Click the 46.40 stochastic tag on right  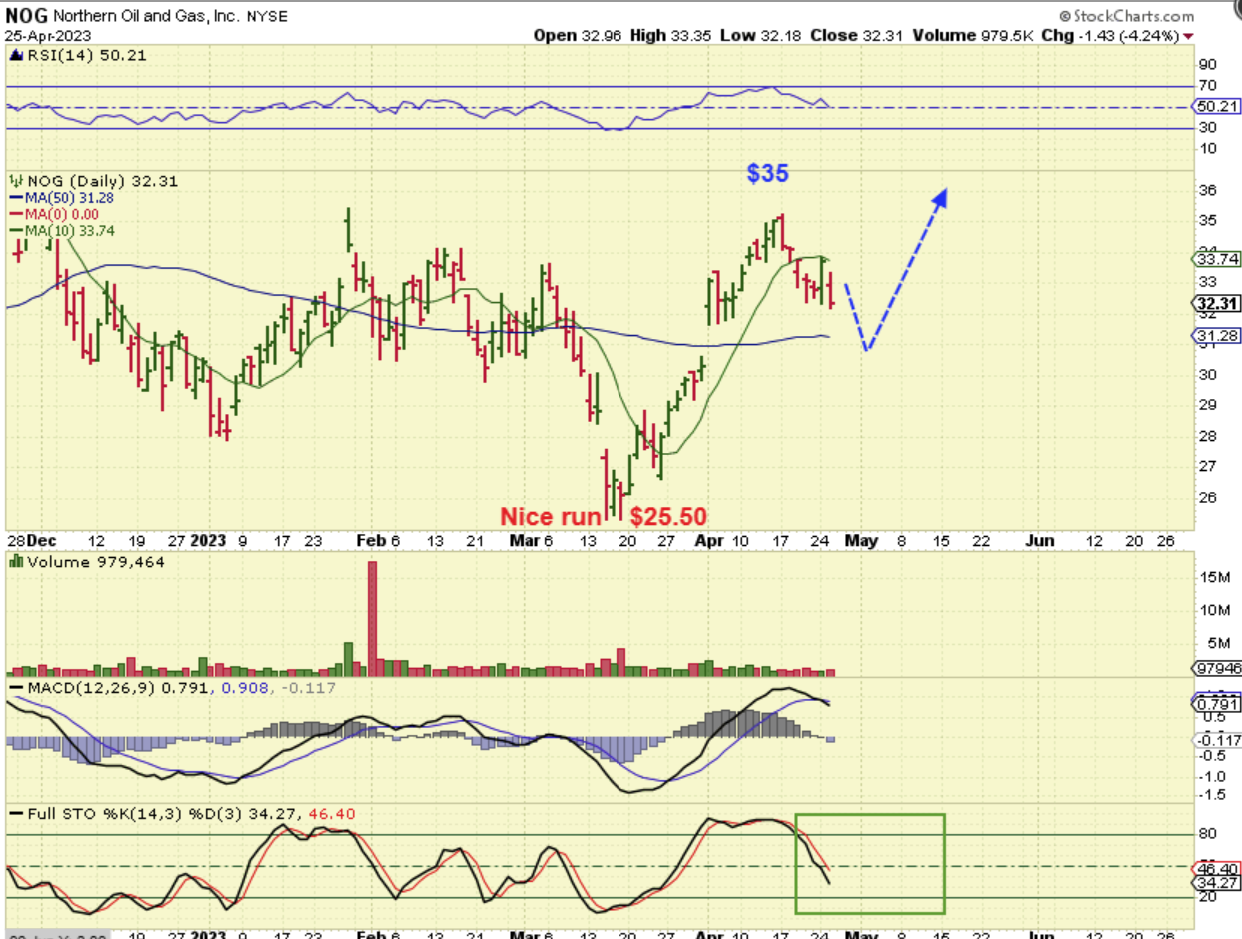[x=1215, y=869]
